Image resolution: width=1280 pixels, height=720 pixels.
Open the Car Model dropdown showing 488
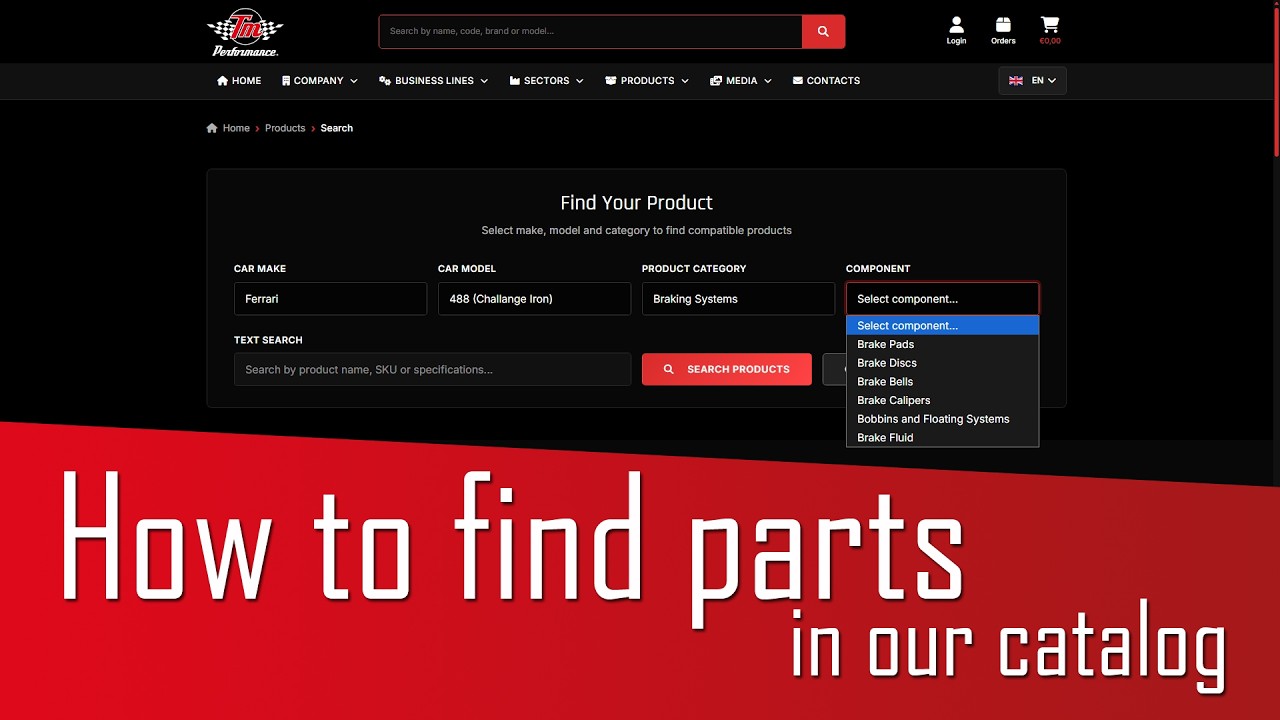point(534,299)
